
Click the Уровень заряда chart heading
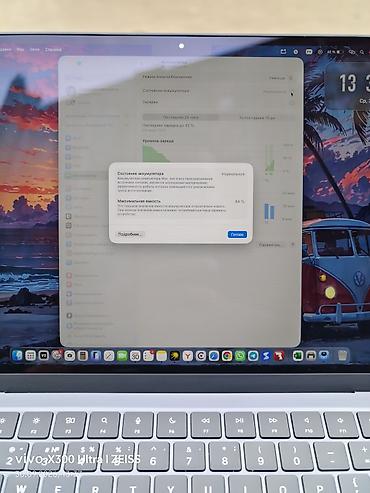click(x=158, y=141)
